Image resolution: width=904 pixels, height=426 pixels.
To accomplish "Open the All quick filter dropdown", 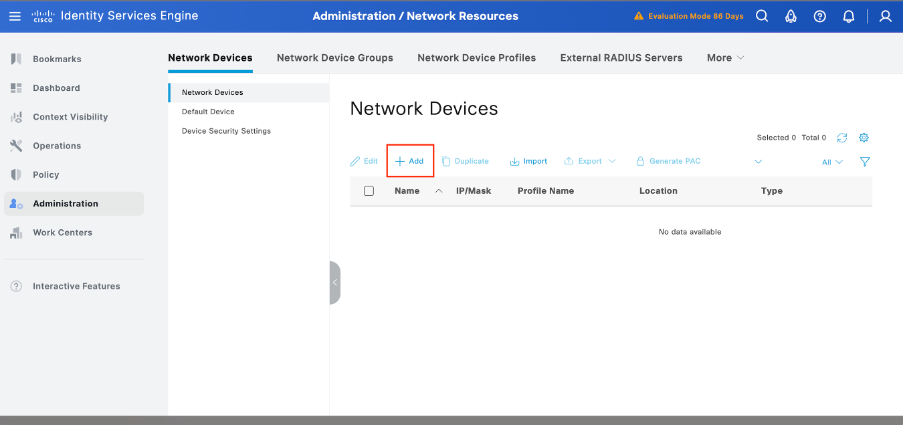I will point(832,162).
